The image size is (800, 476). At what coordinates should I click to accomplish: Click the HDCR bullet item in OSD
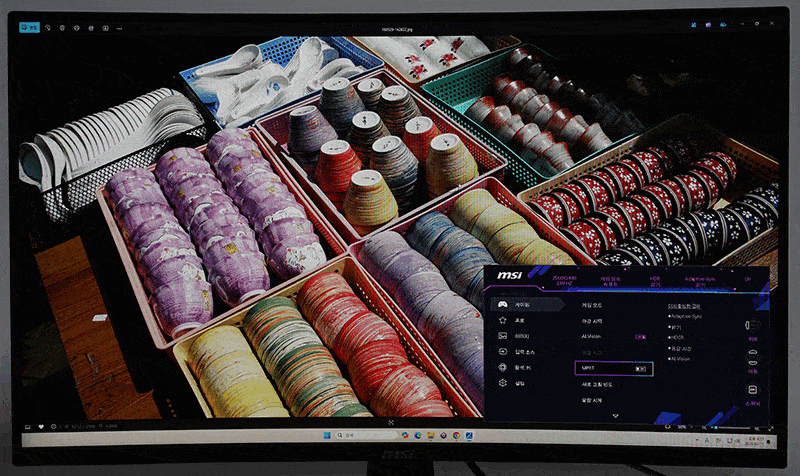(x=677, y=337)
